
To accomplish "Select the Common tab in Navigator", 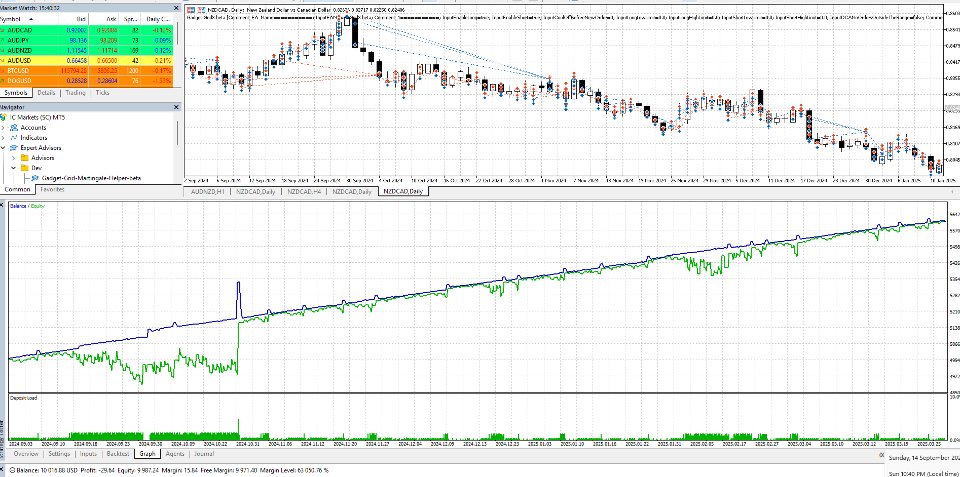I will tap(17, 190).
